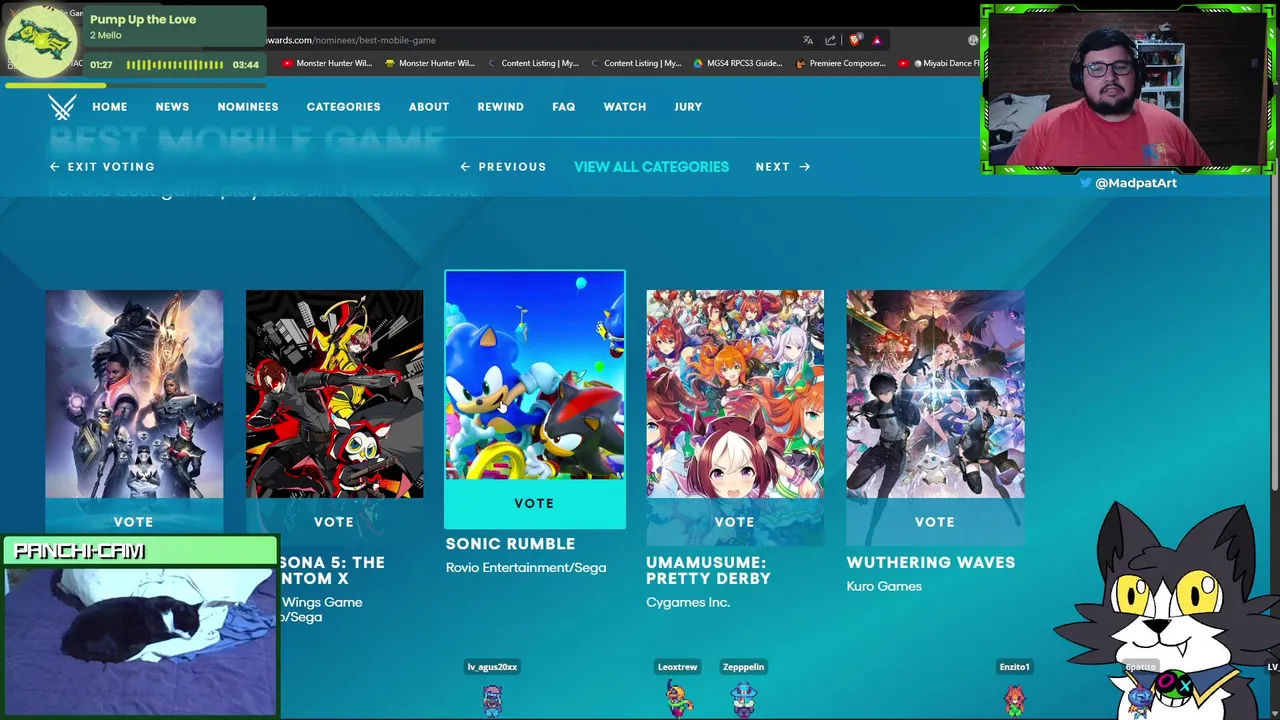This screenshot has width=1280, height=720.
Task: Open the Watch nav item
Action: (x=625, y=107)
